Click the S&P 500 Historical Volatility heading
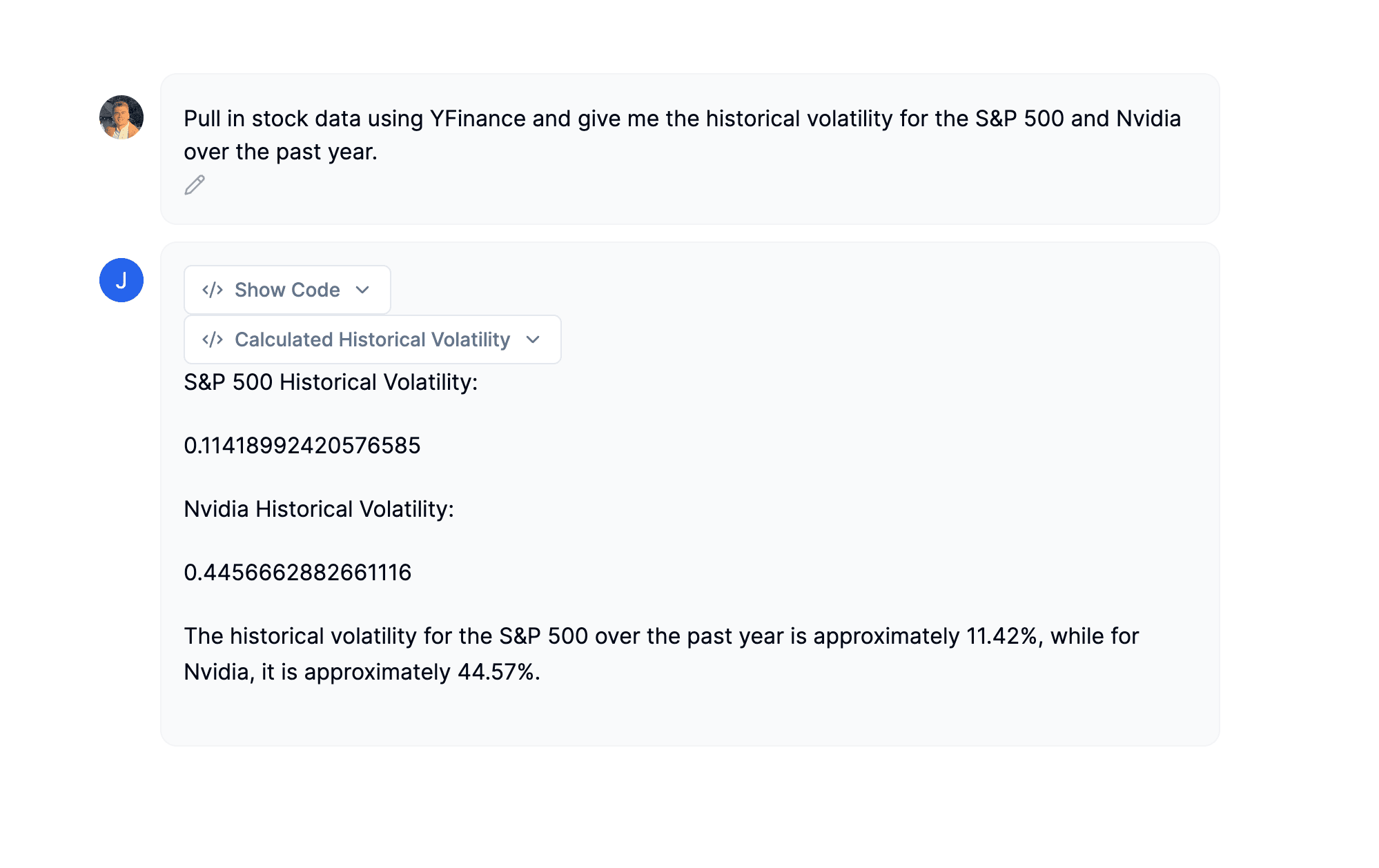The width and height of the screenshot is (1379, 868). coord(331,382)
